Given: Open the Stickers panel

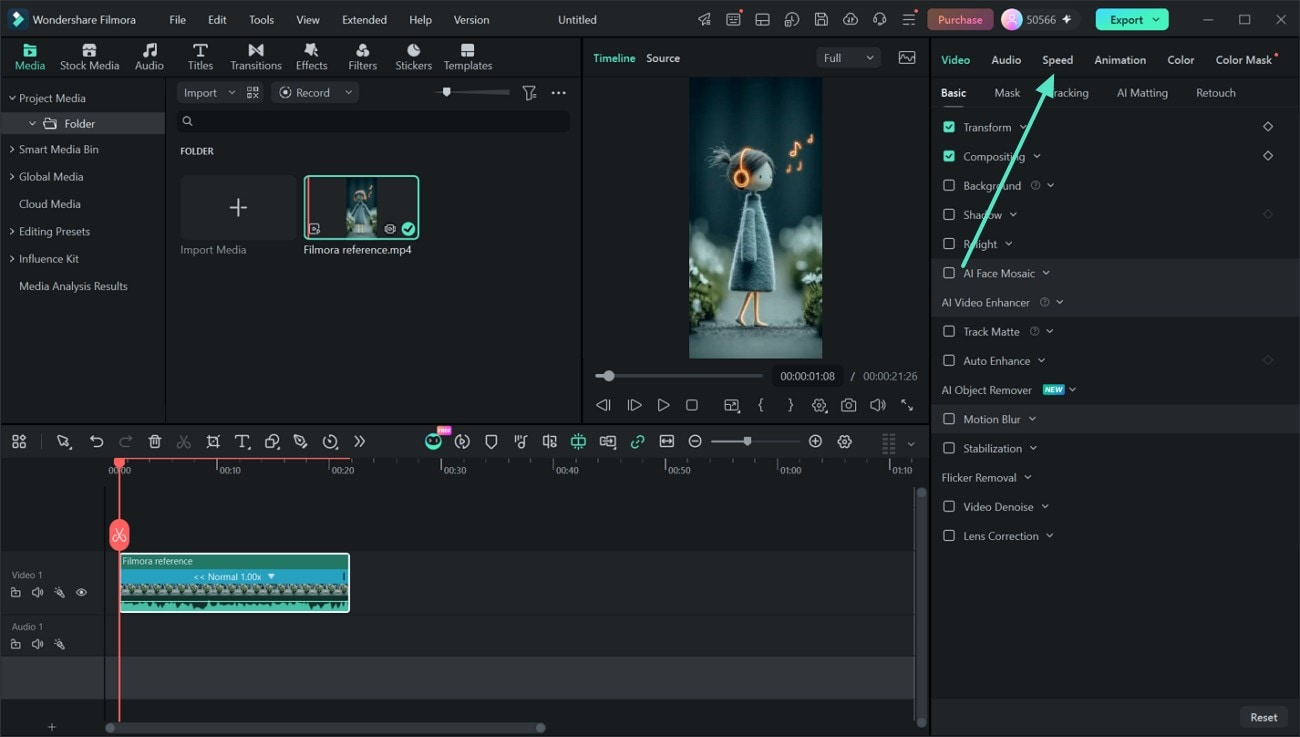Looking at the screenshot, I should (413, 57).
